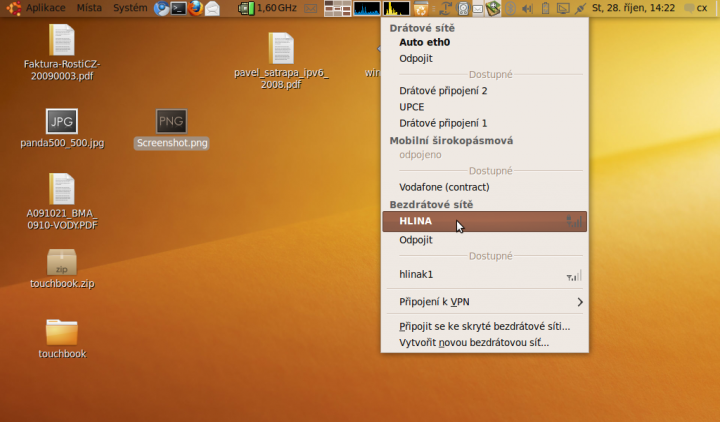Click the power plug tray icon
This screenshot has width=720, height=422.
click(580, 8)
